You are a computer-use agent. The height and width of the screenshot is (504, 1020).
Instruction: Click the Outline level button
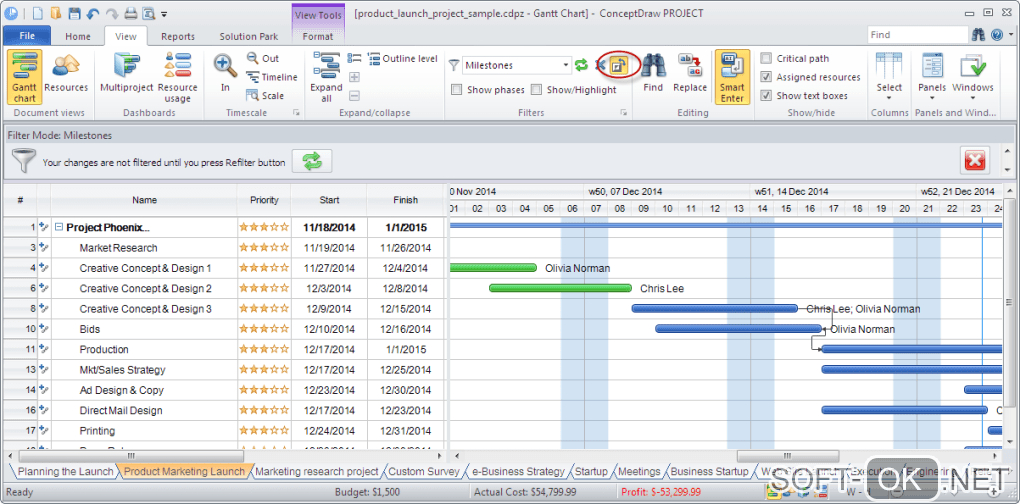tap(403, 59)
